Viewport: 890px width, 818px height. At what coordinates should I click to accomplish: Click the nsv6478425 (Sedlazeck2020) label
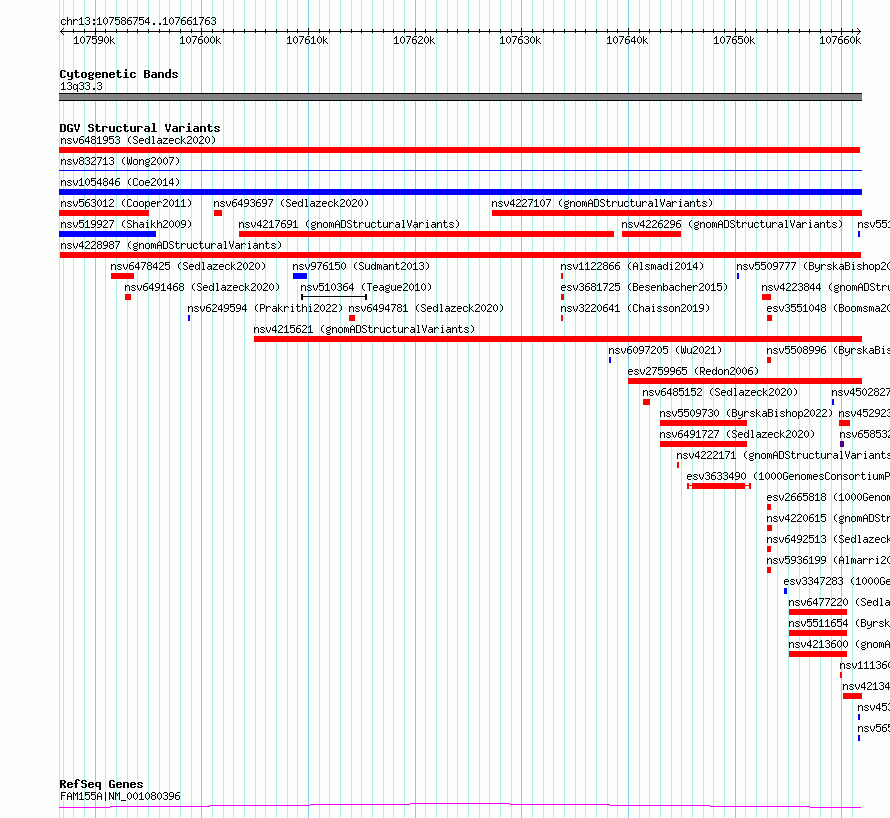click(188, 266)
